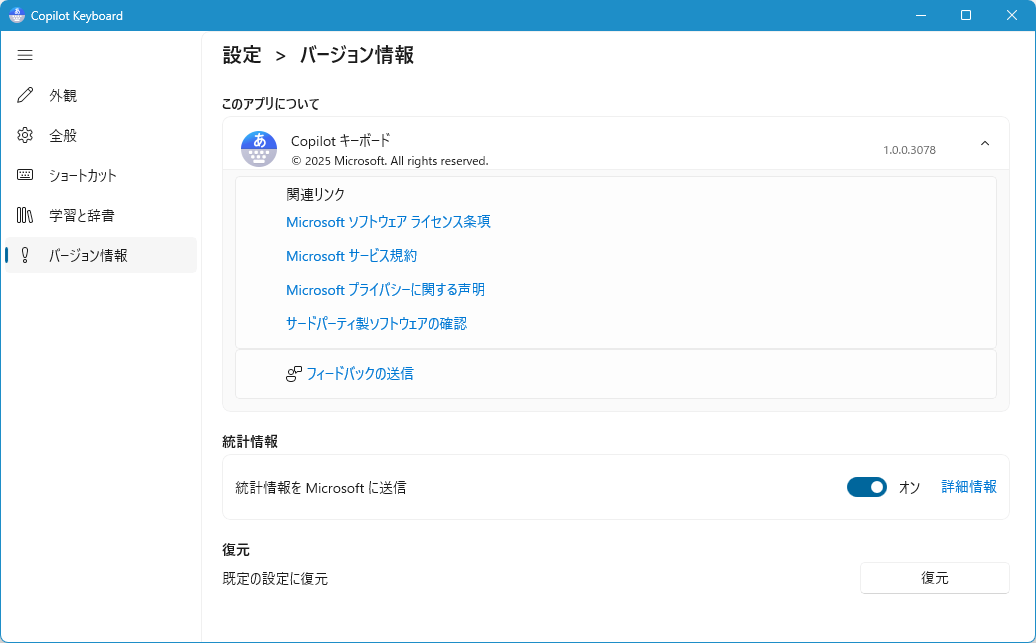1036x643 pixels.
Task: Switch to the ショートカット settings page
Action: [x=83, y=175]
